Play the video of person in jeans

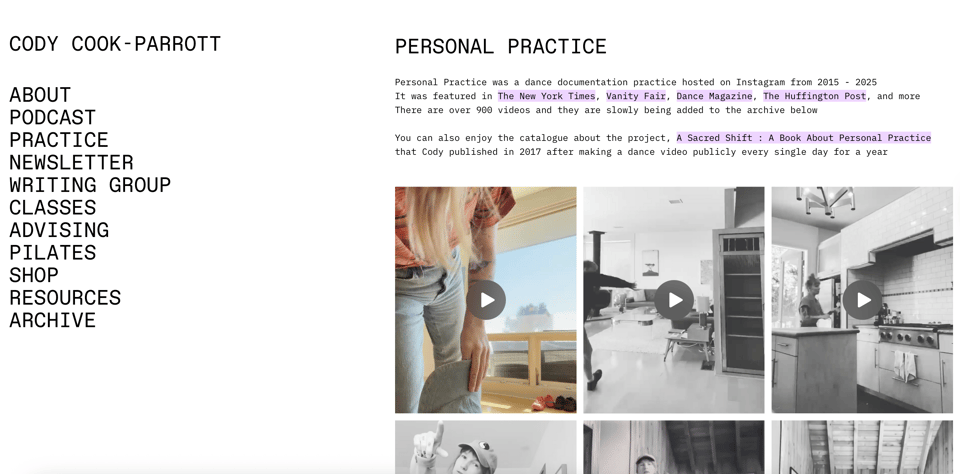click(486, 300)
